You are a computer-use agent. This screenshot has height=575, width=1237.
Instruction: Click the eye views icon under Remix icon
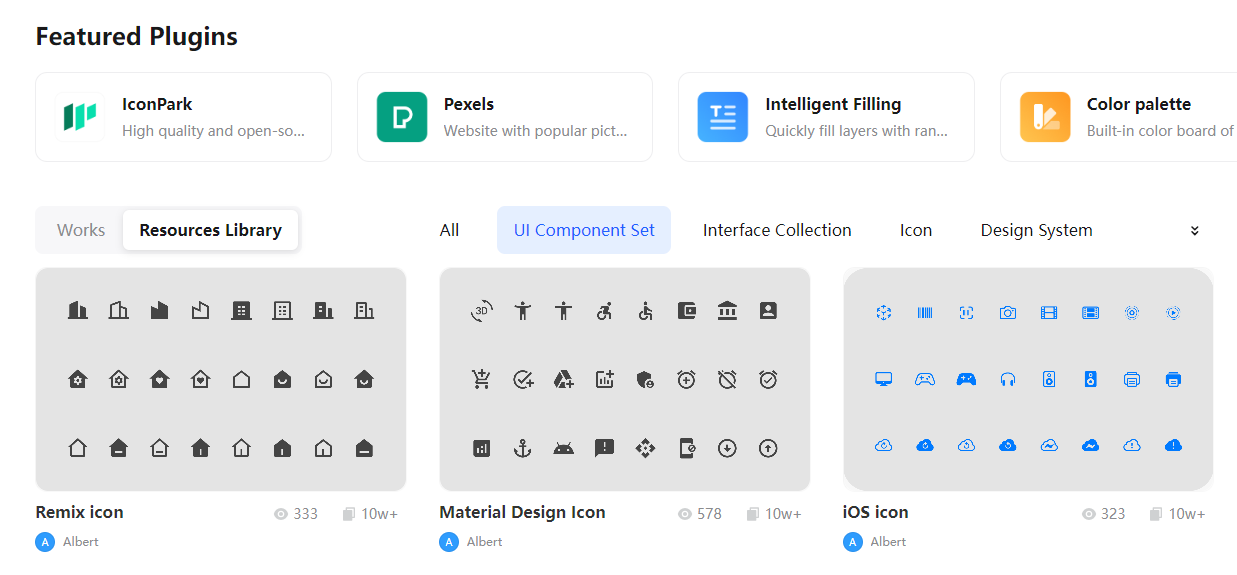tap(281, 514)
